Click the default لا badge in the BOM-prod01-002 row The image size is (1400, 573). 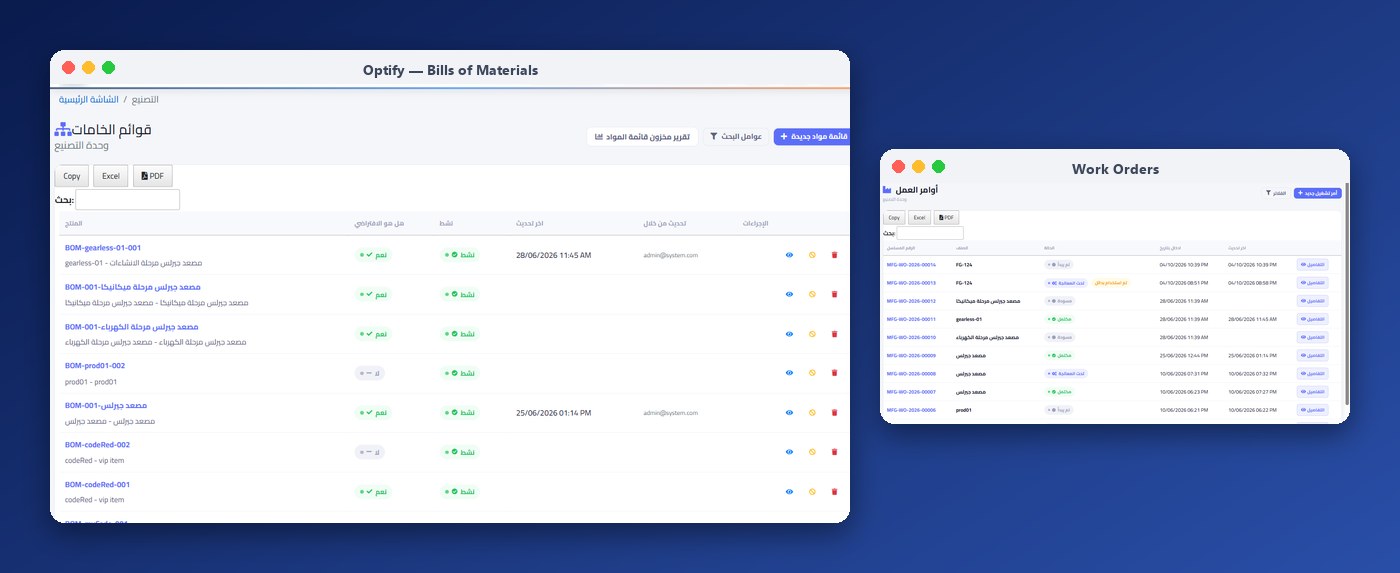[370, 373]
